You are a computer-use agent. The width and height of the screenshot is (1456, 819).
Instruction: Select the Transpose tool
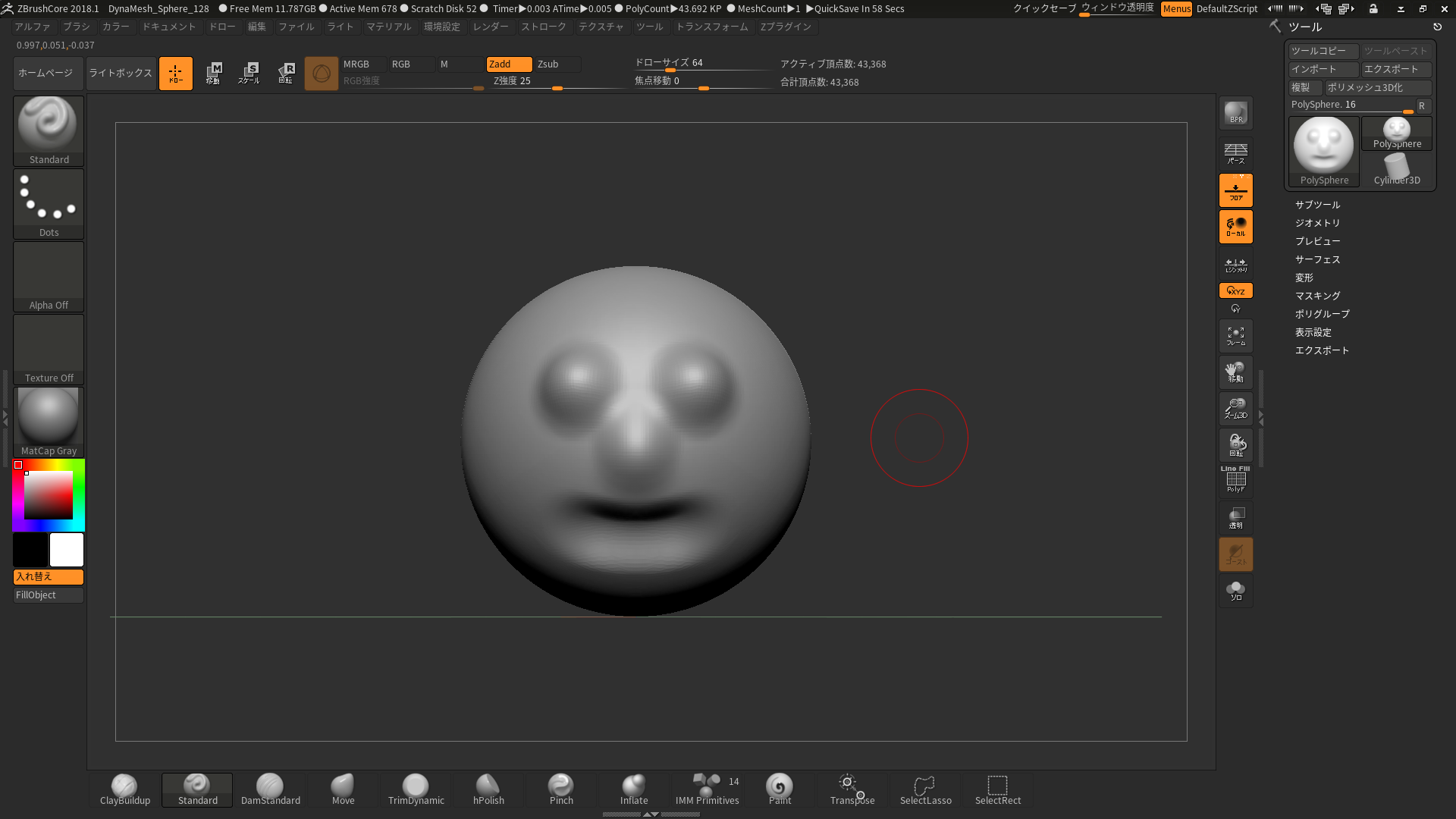tap(852, 788)
